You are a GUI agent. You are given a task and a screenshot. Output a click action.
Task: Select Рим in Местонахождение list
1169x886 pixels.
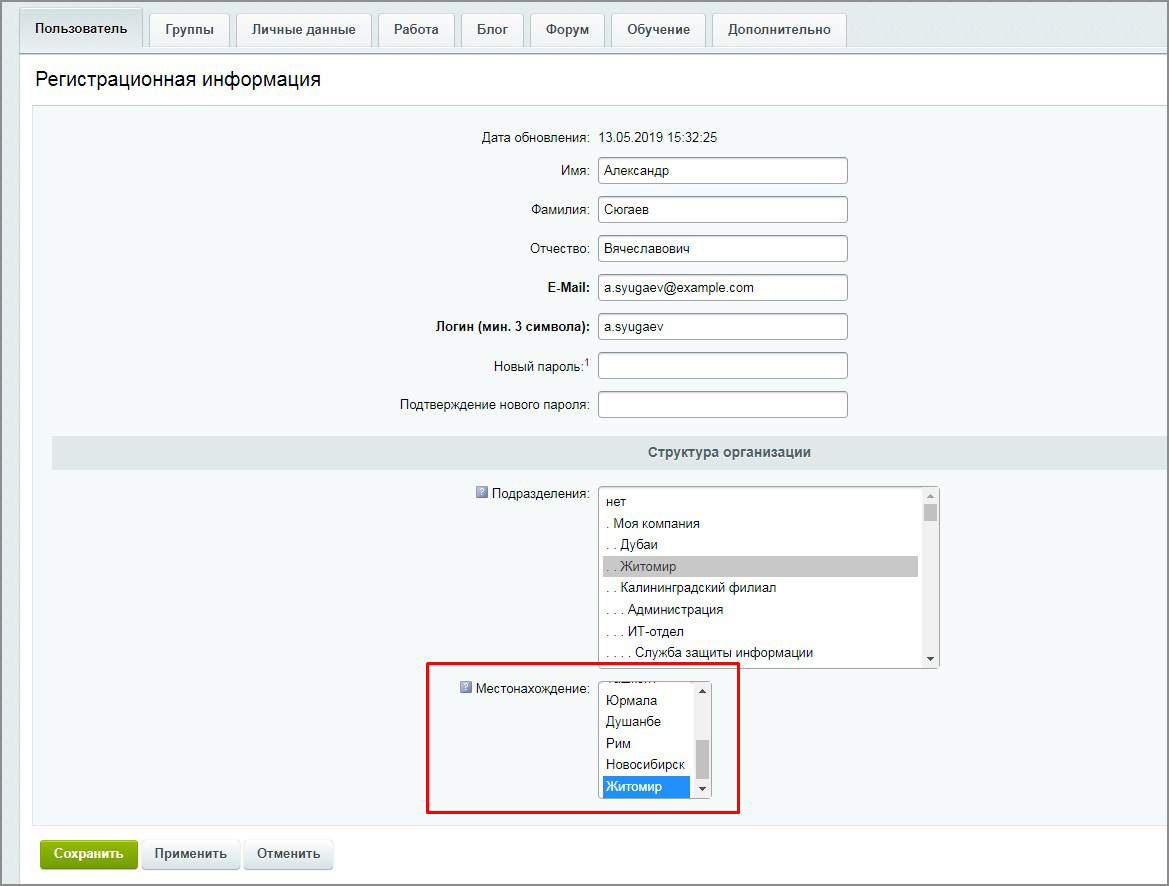click(646, 743)
